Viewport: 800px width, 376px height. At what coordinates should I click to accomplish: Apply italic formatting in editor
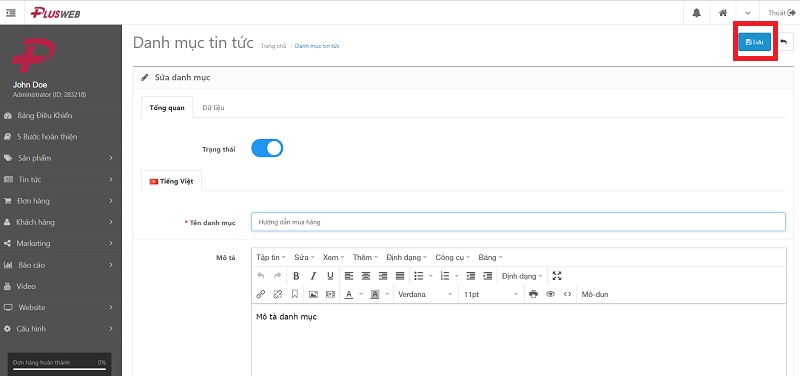pyautogui.click(x=313, y=276)
